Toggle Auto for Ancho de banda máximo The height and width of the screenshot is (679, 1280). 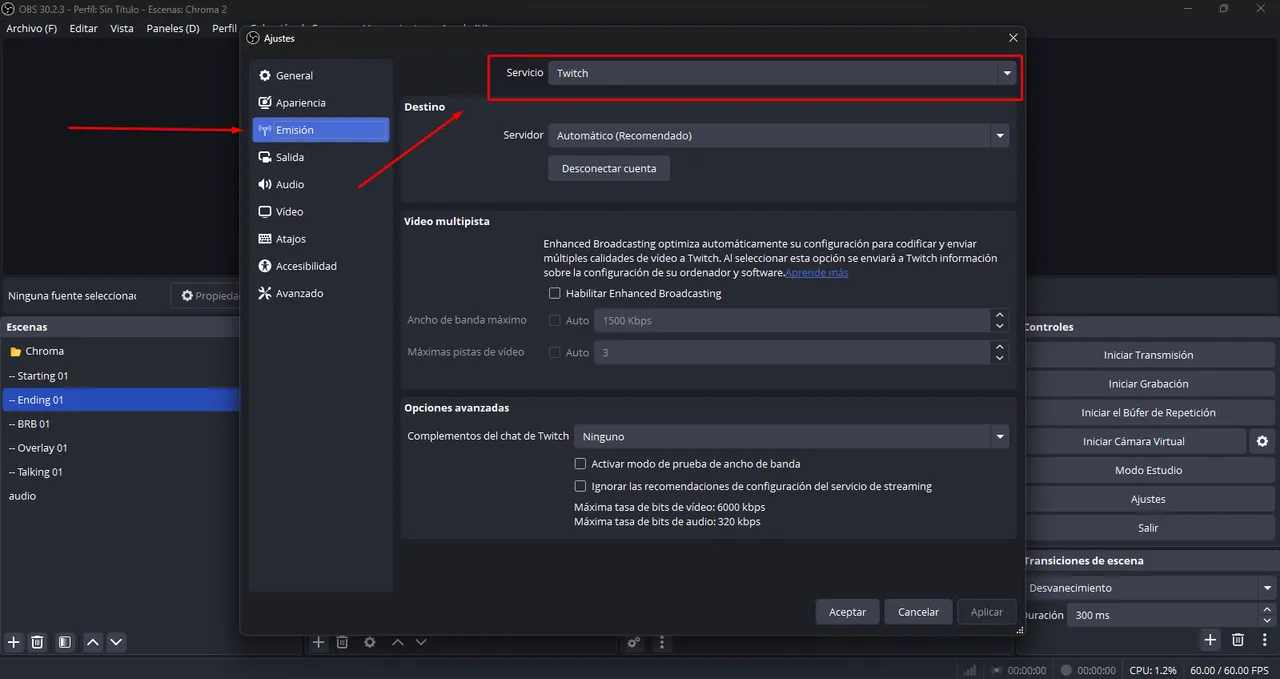pyautogui.click(x=554, y=321)
